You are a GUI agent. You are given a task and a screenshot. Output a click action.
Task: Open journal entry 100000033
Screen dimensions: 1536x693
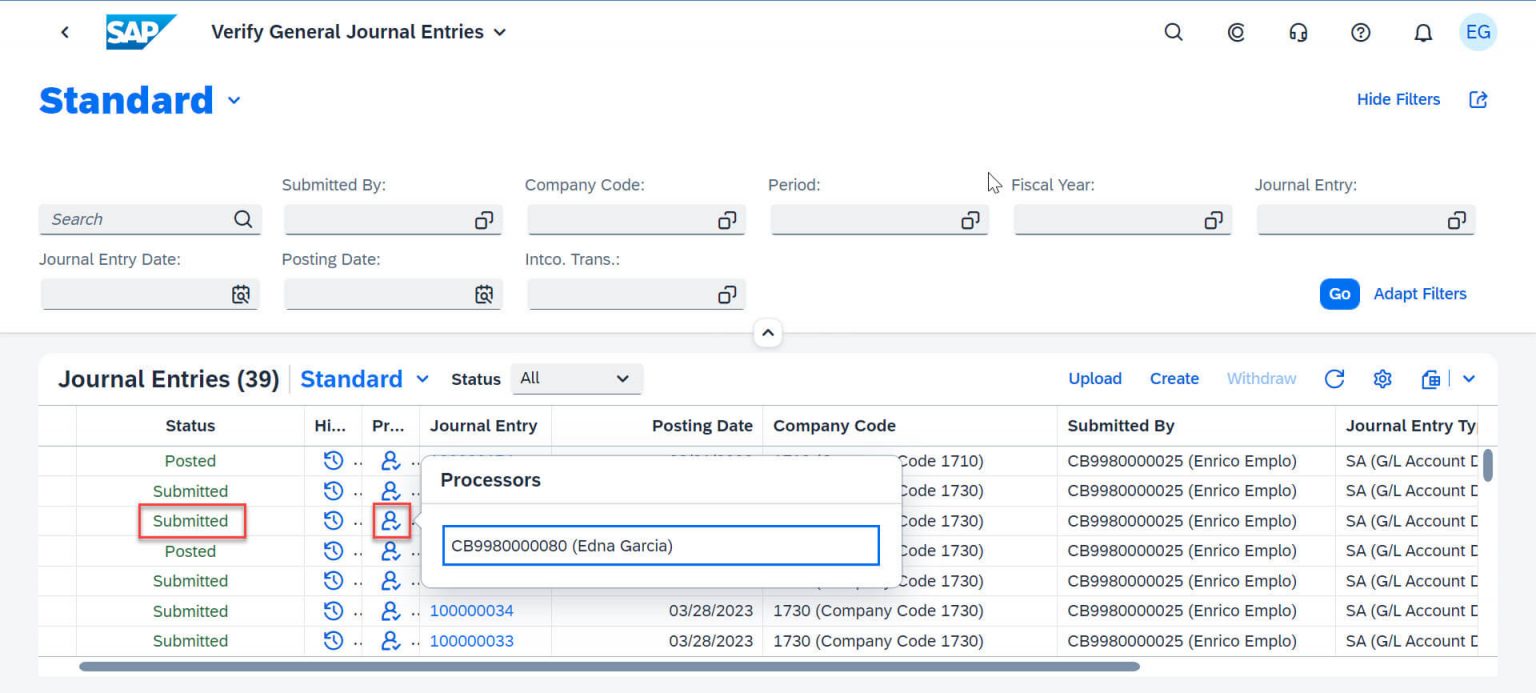[x=471, y=640]
